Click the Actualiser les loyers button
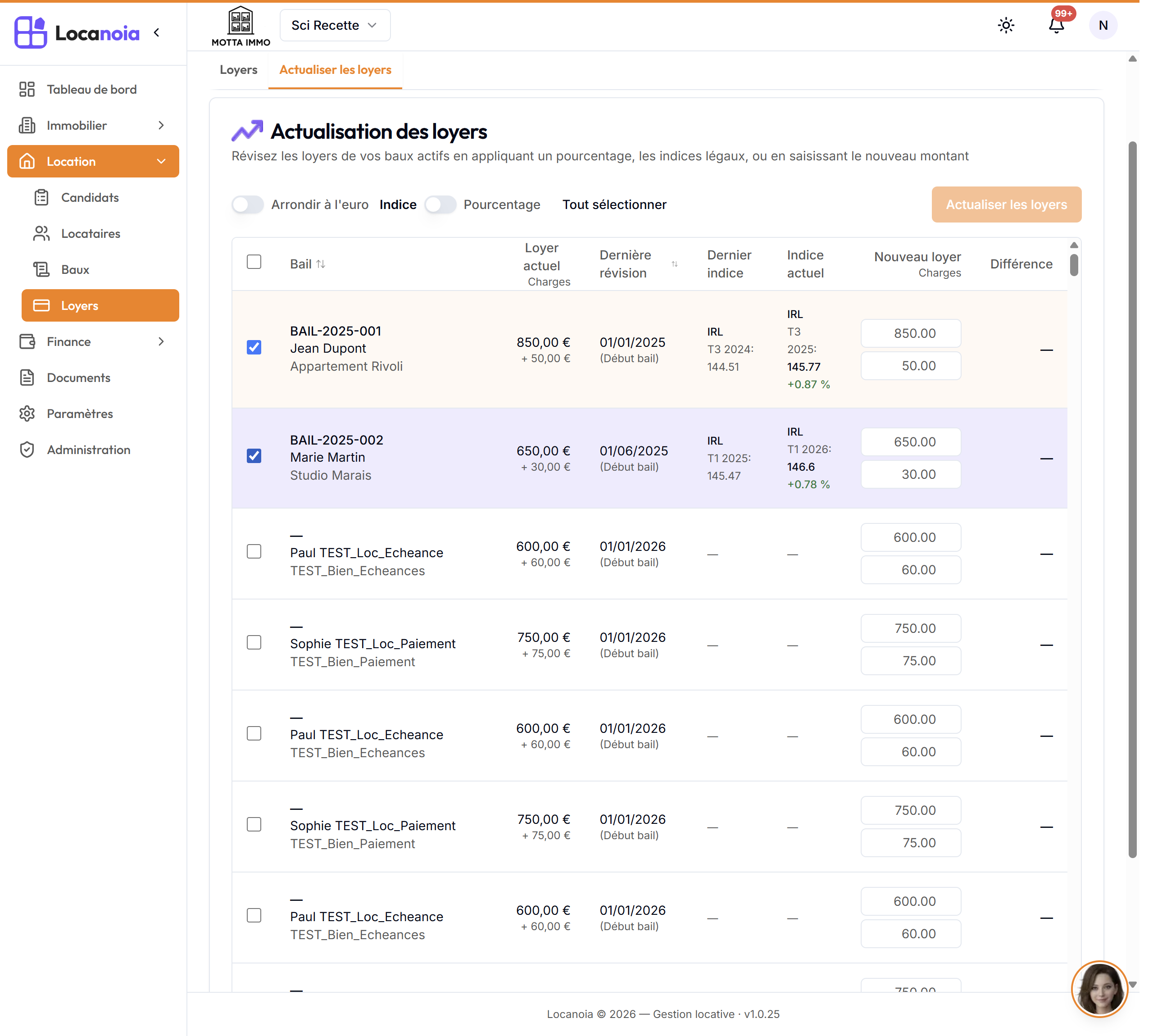This screenshot has width=1153, height=1036. click(1006, 205)
